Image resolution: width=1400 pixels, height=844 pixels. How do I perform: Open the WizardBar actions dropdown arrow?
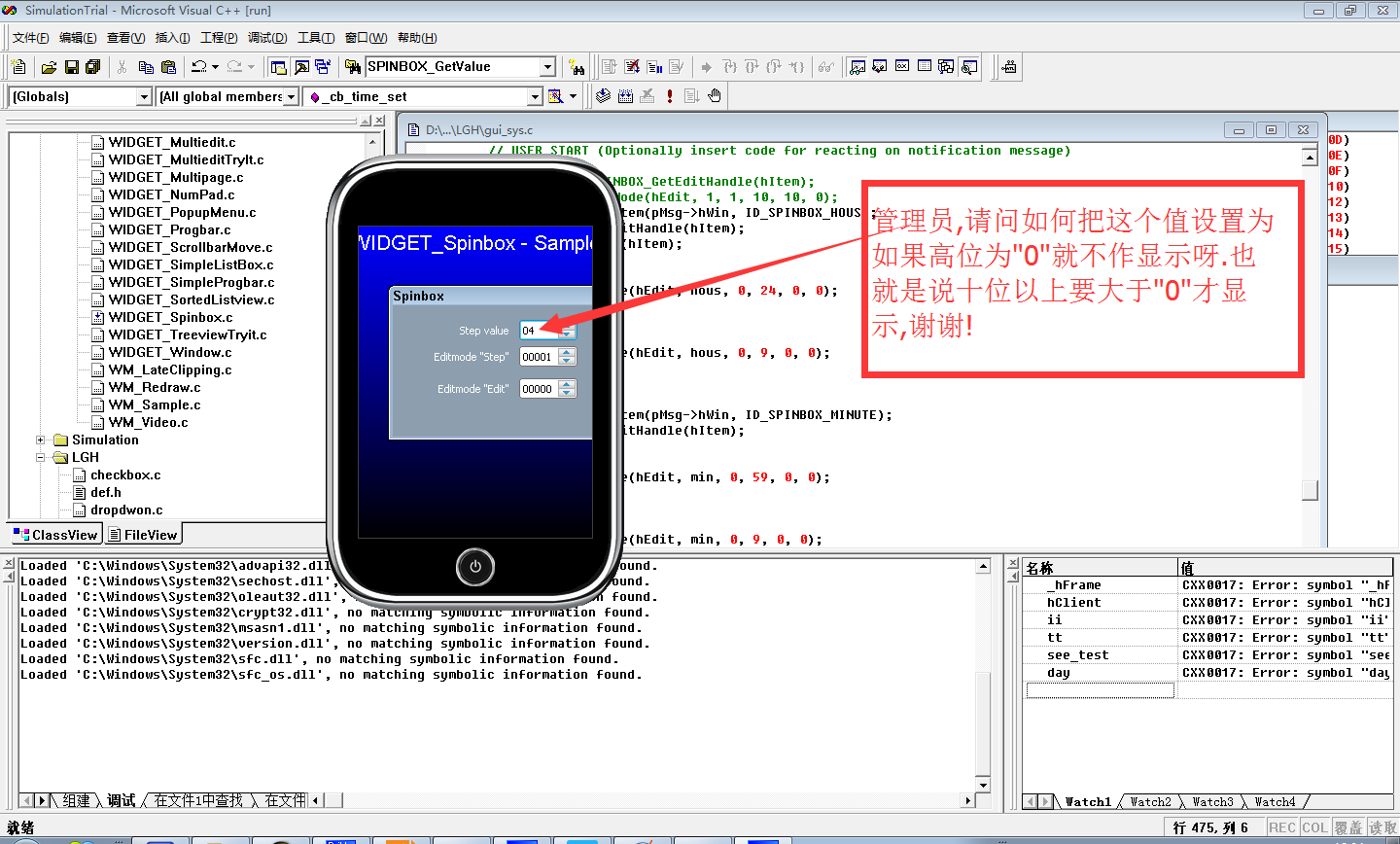point(573,96)
